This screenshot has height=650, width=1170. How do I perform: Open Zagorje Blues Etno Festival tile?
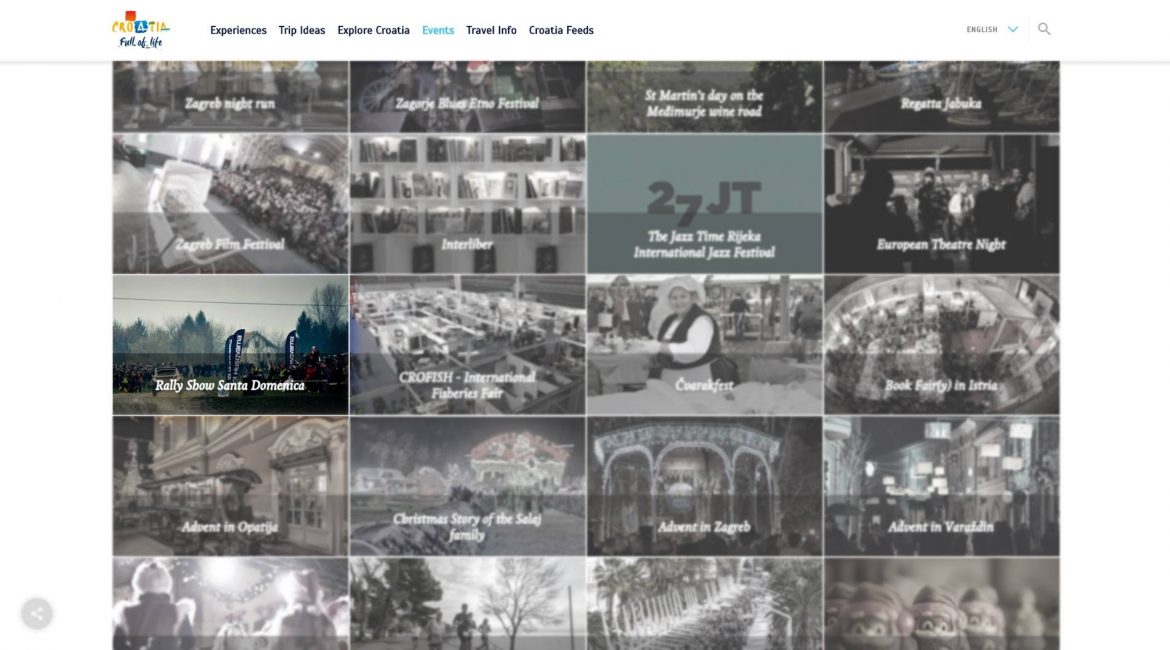point(467,97)
